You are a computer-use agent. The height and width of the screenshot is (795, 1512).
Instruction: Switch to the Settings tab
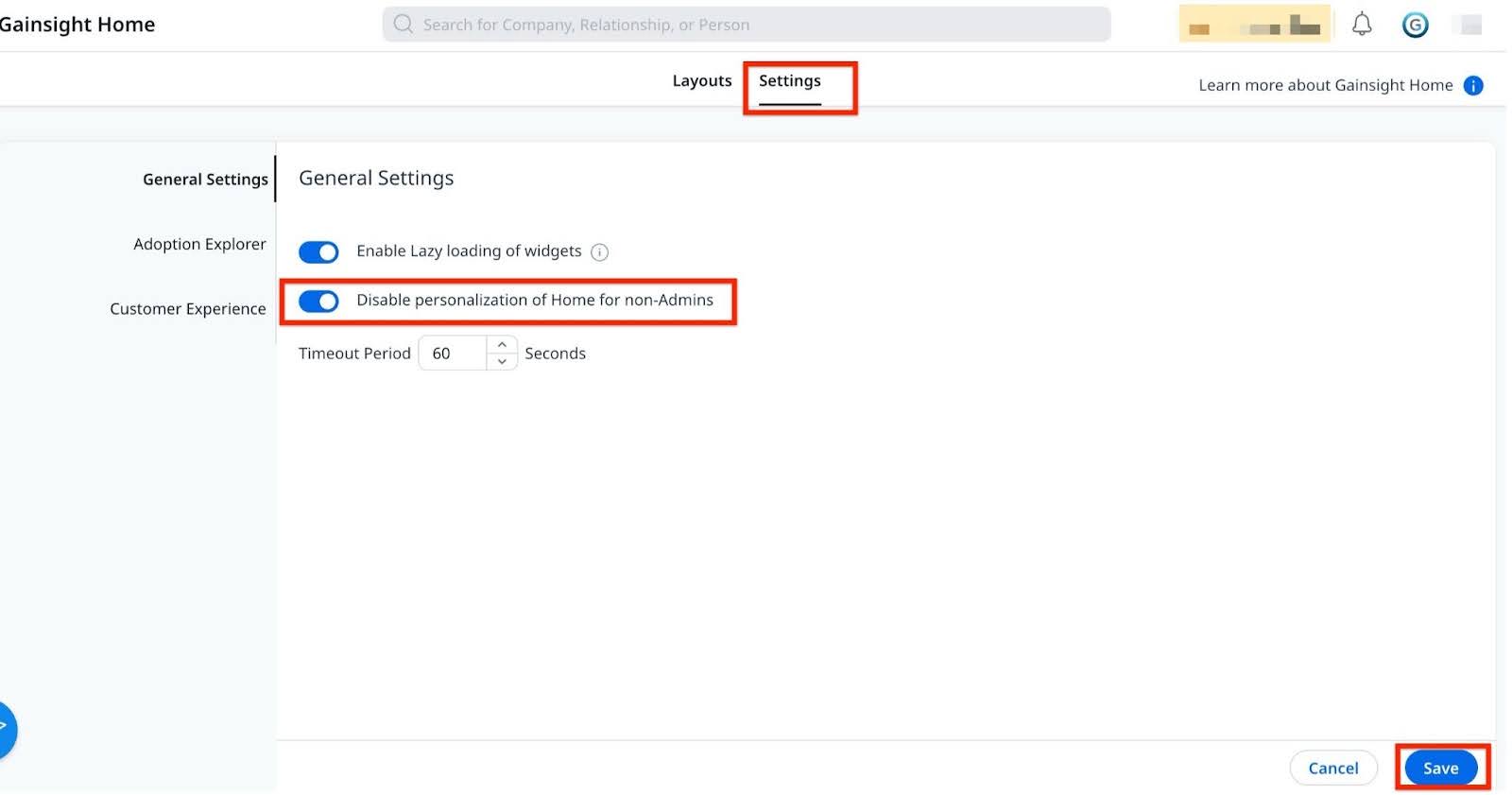(790, 81)
